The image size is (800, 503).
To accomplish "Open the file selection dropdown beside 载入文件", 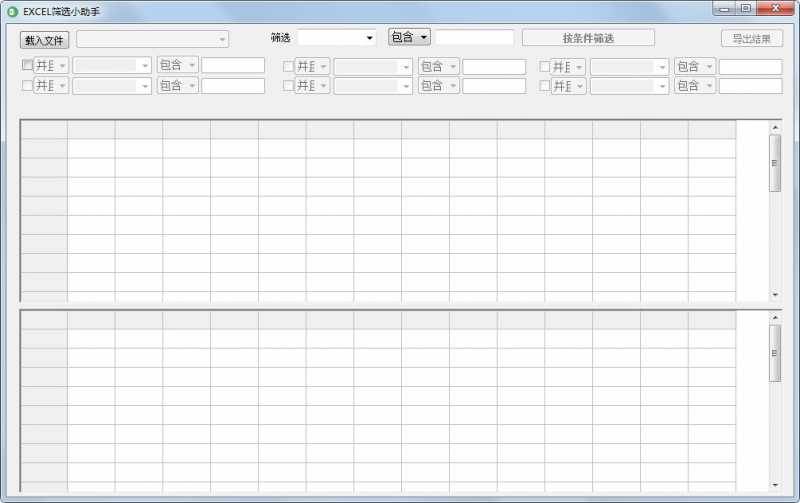I will point(153,40).
